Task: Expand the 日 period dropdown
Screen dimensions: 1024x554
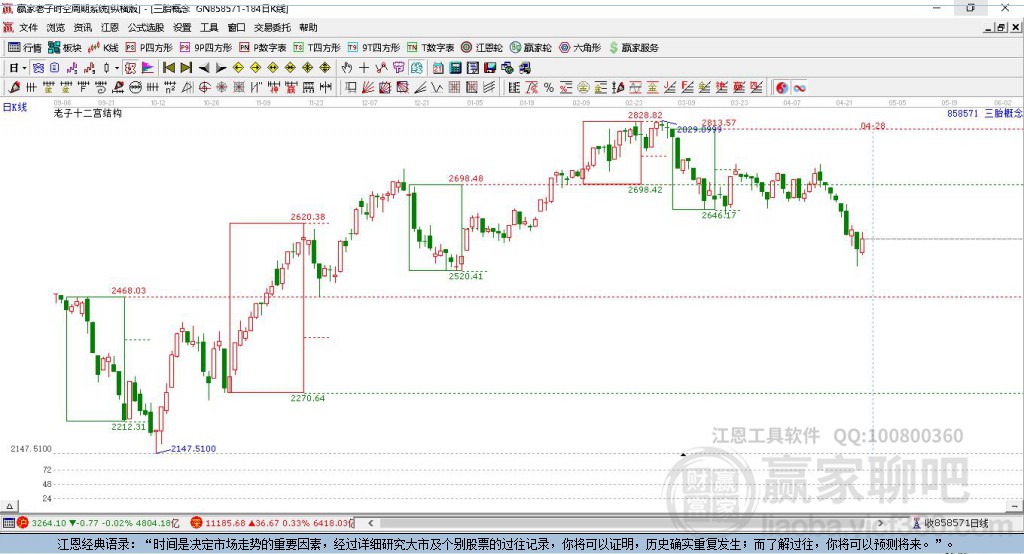Action: [24, 68]
